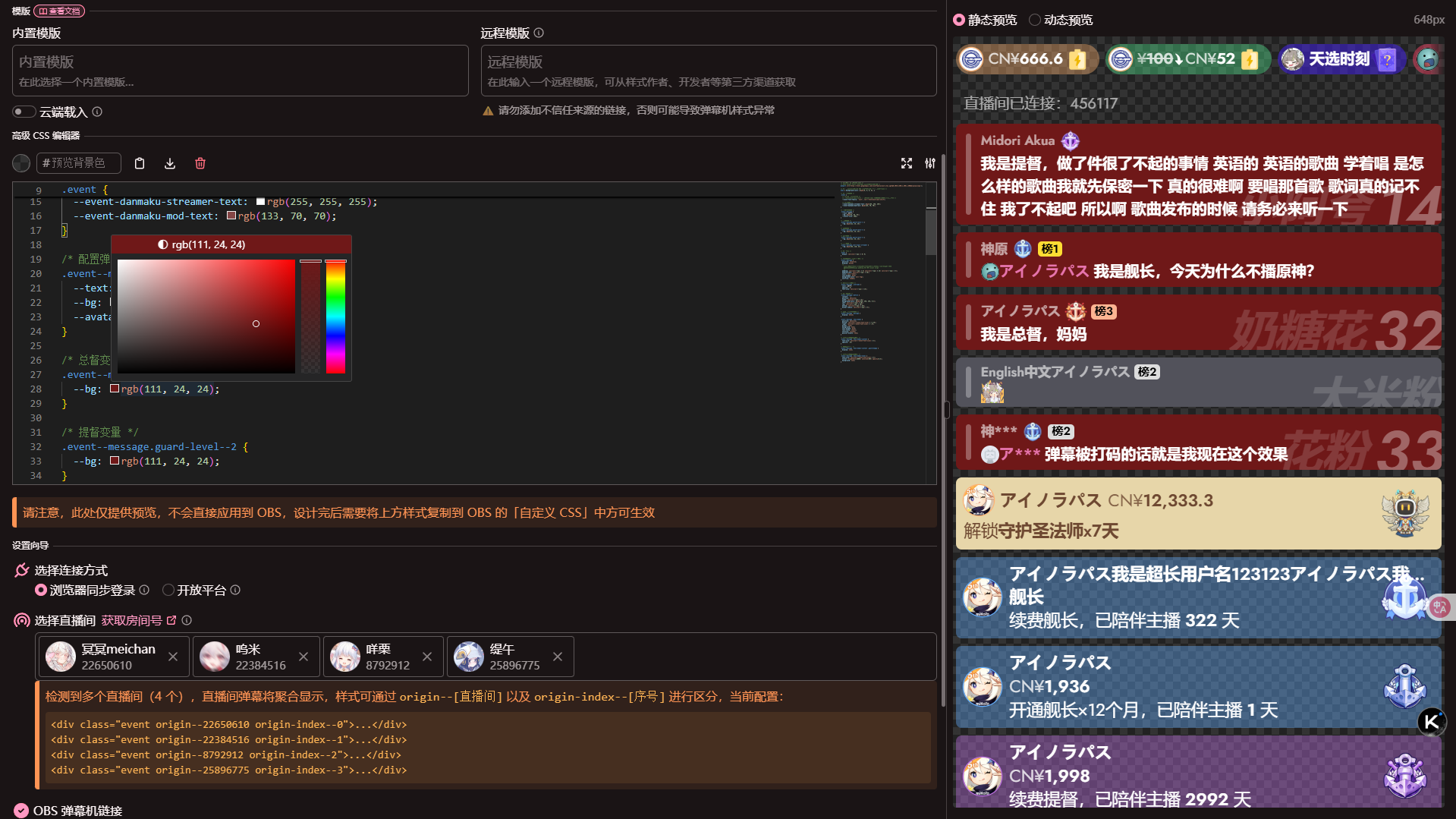Open the editor settings sliders icon
1456x819 pixels.
coord(930,163)
